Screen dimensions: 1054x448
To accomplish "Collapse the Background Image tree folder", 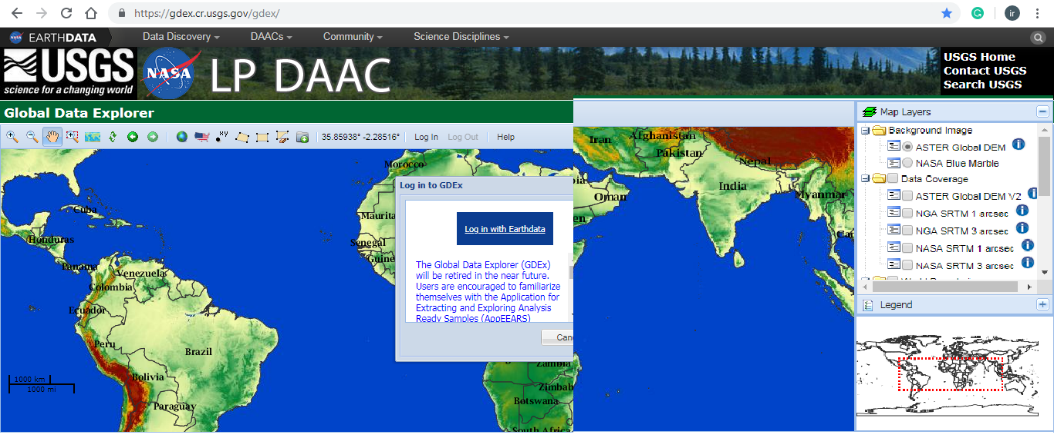I will coord(864,131).
